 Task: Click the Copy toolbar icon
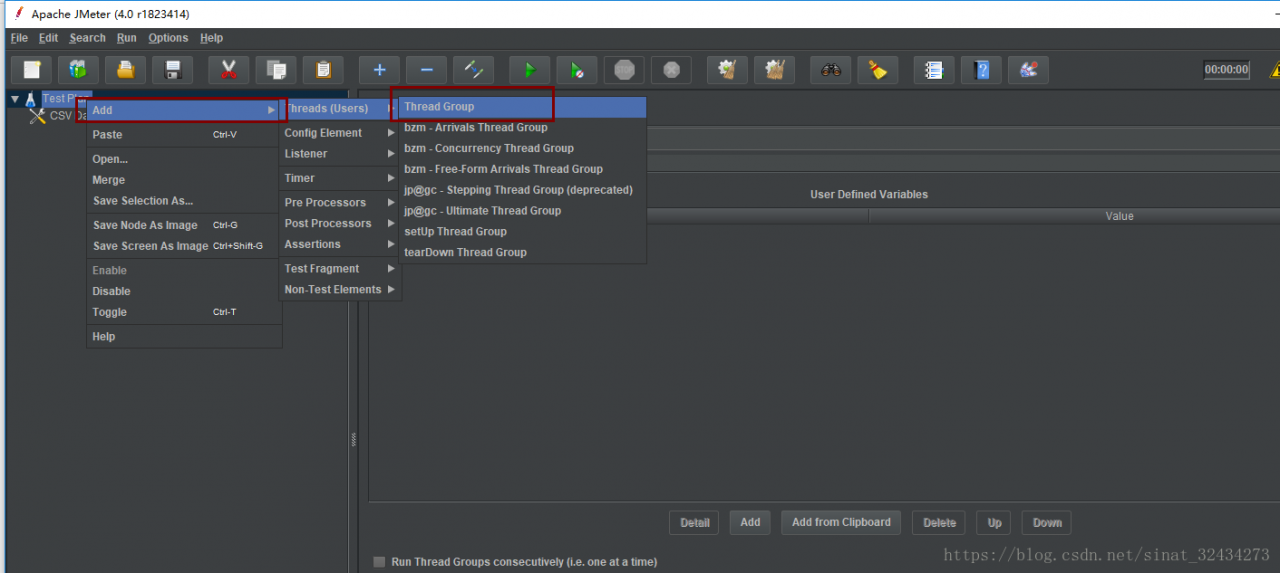click(x=276, y=70)
